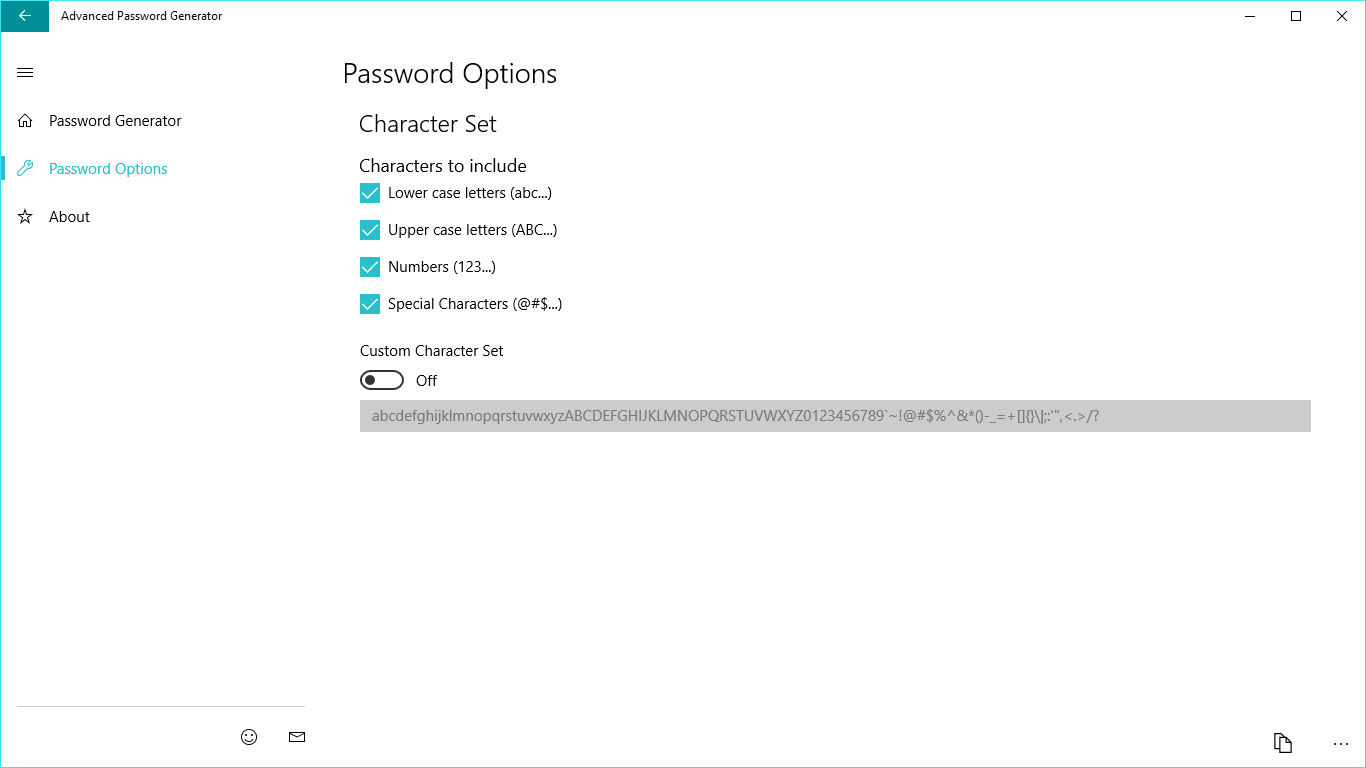Select Password Options in sidebar
The image size is (1366, 768).
[108, 169]
